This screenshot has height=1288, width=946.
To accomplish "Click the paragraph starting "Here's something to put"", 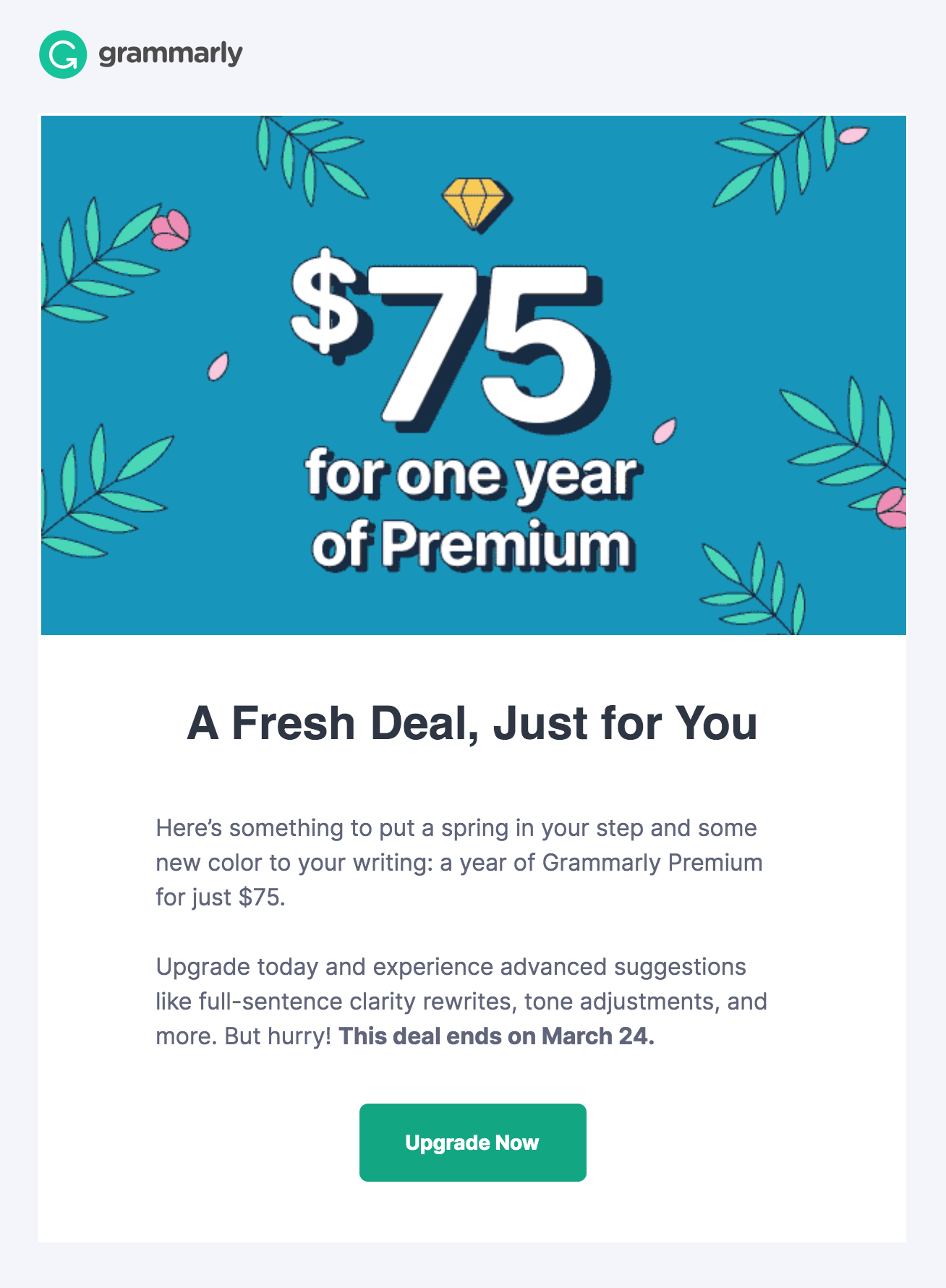I will tap(459, 862).
